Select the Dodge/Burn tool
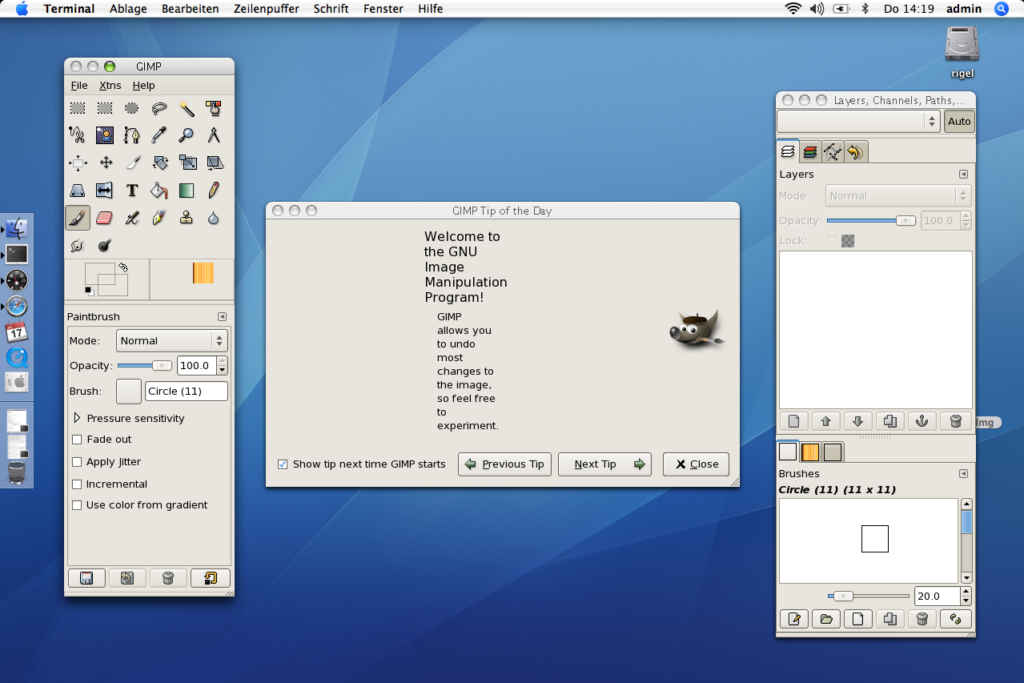 (x=104, y=246)
